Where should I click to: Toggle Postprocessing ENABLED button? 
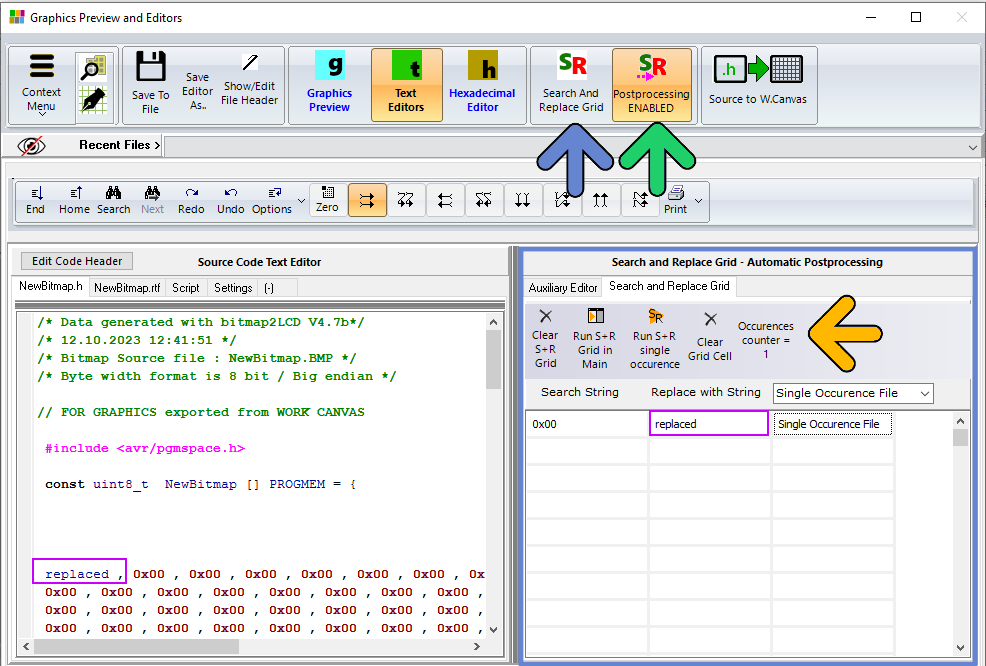pyautogui.click(x=651, y=84)
